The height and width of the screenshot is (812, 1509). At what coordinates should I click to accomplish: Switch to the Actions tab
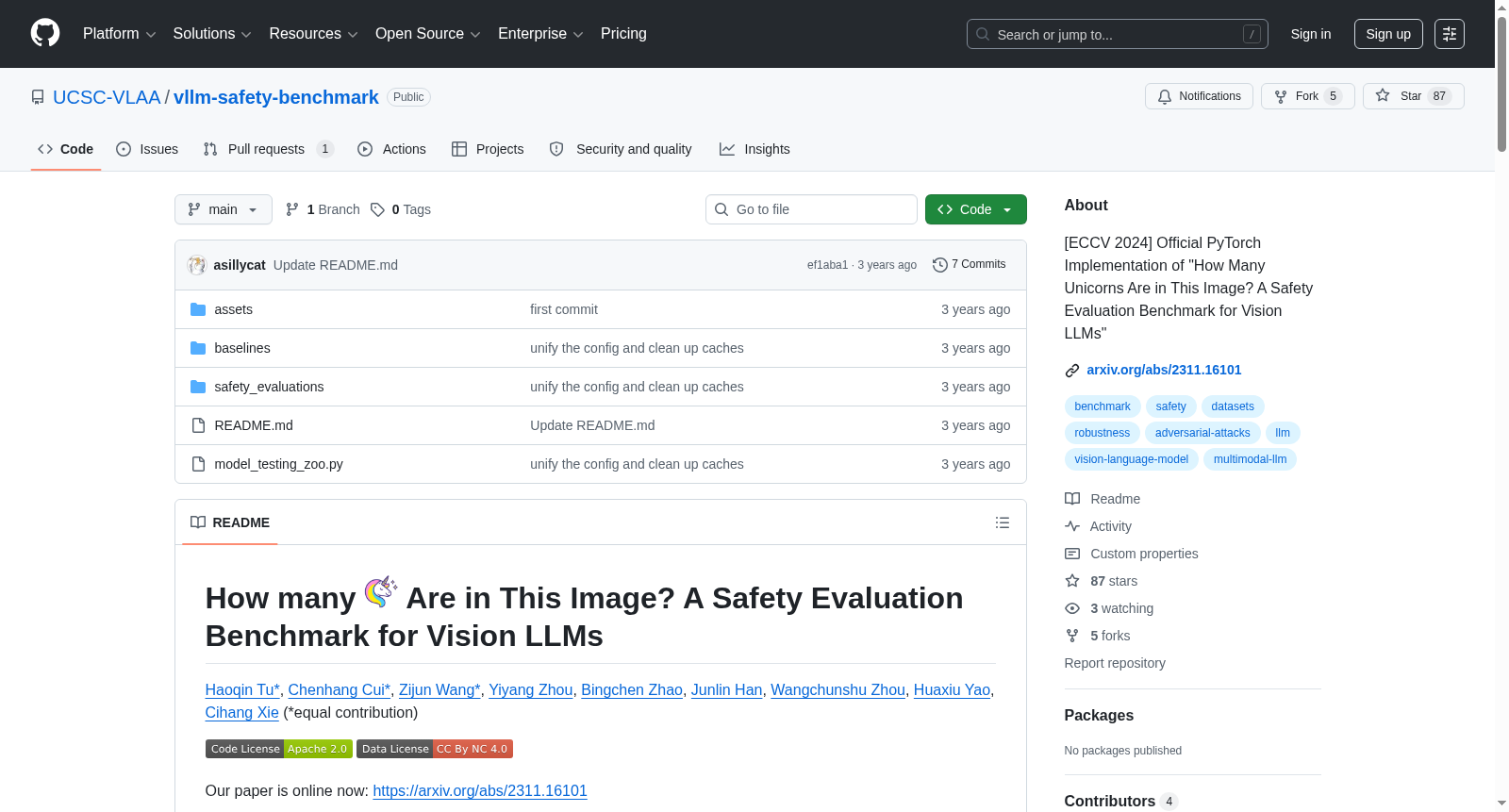tap(391, 149)
